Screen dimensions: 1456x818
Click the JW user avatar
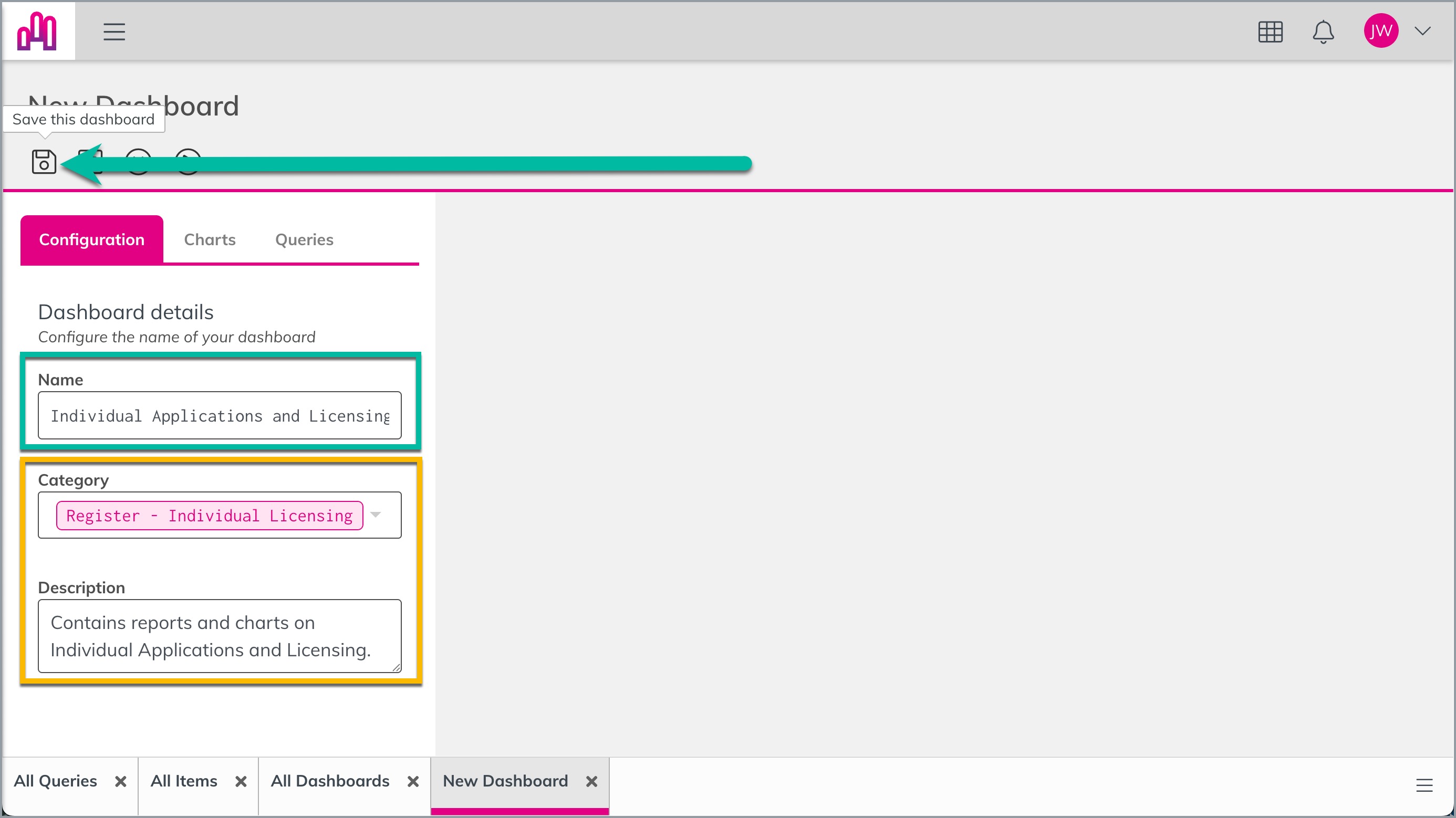click(1381, 30)
